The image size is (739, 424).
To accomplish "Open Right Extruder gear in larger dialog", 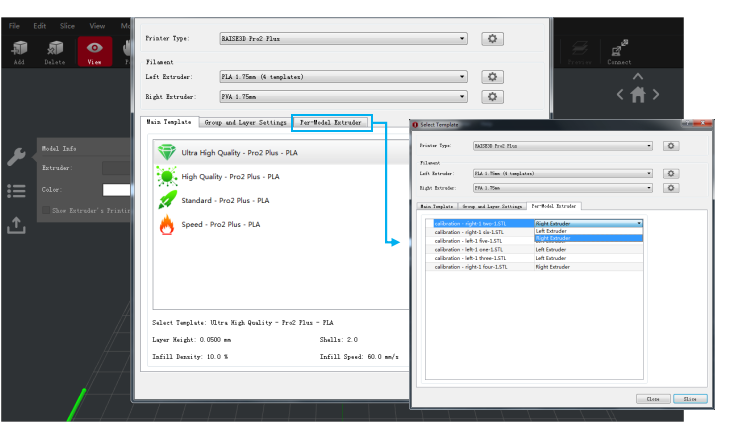I will coord(493,97).
